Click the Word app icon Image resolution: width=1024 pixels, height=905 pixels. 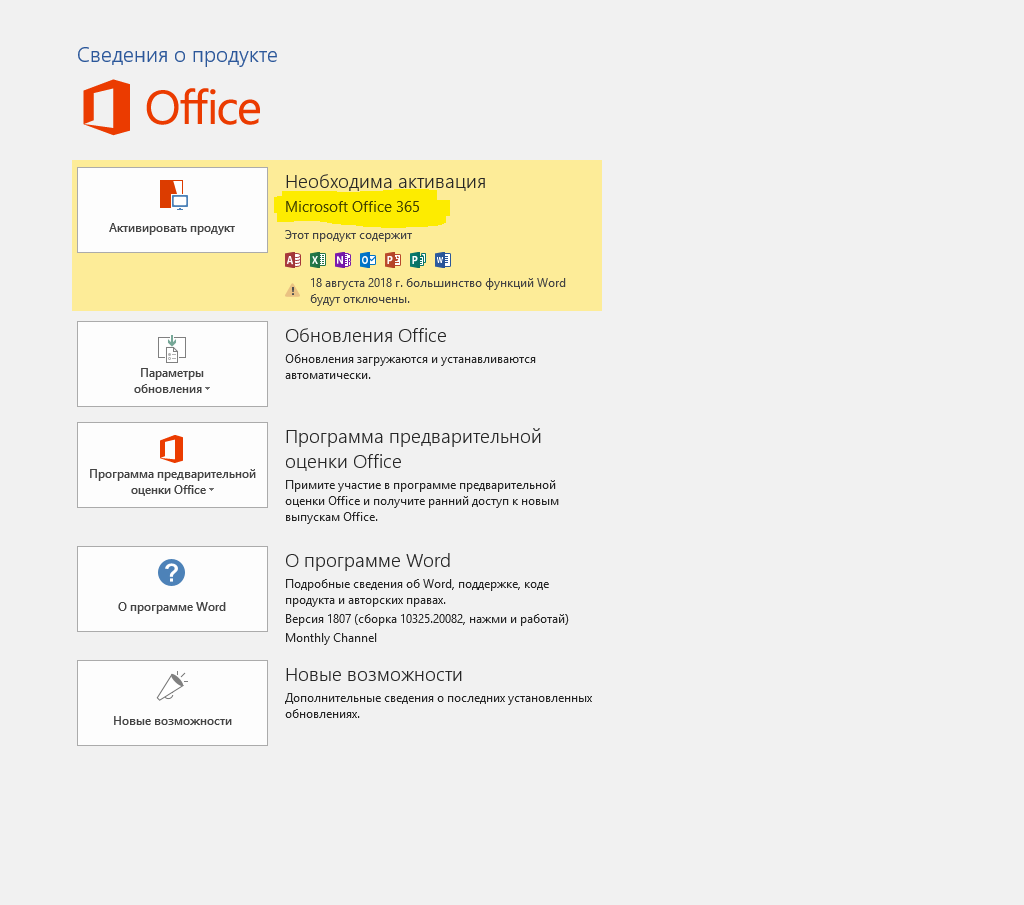tap(443, 260)
